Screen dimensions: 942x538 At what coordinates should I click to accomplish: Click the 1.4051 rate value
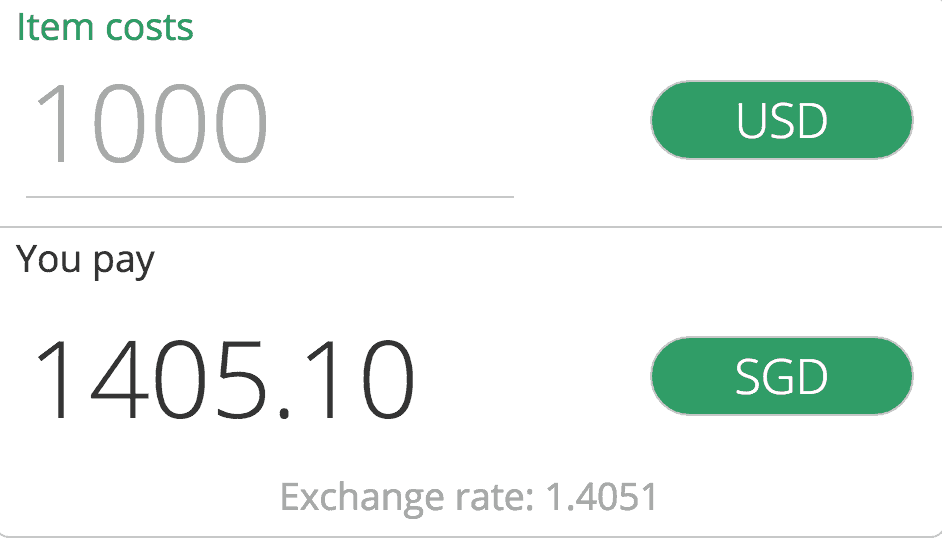601,497
